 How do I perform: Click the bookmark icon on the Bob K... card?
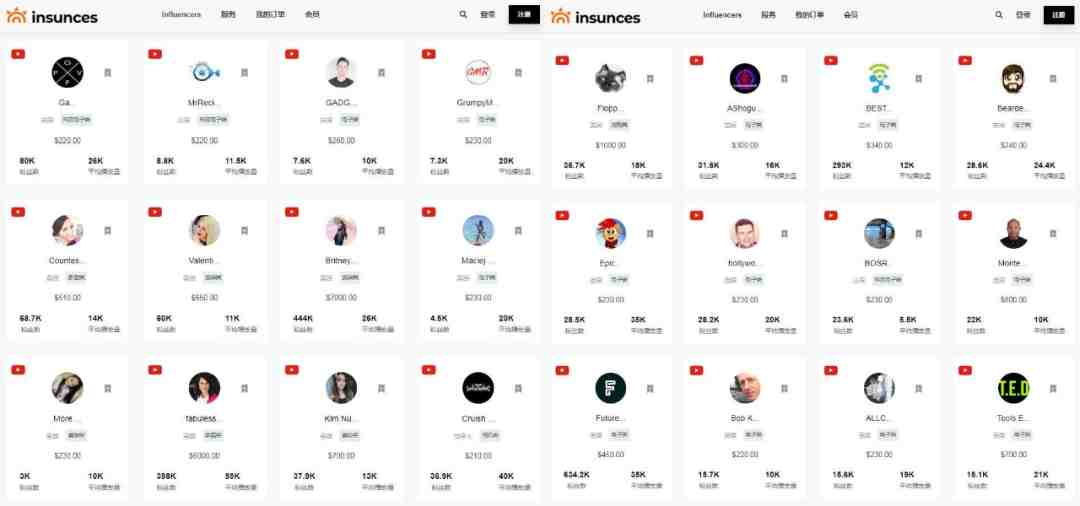(x=784, y=389)
